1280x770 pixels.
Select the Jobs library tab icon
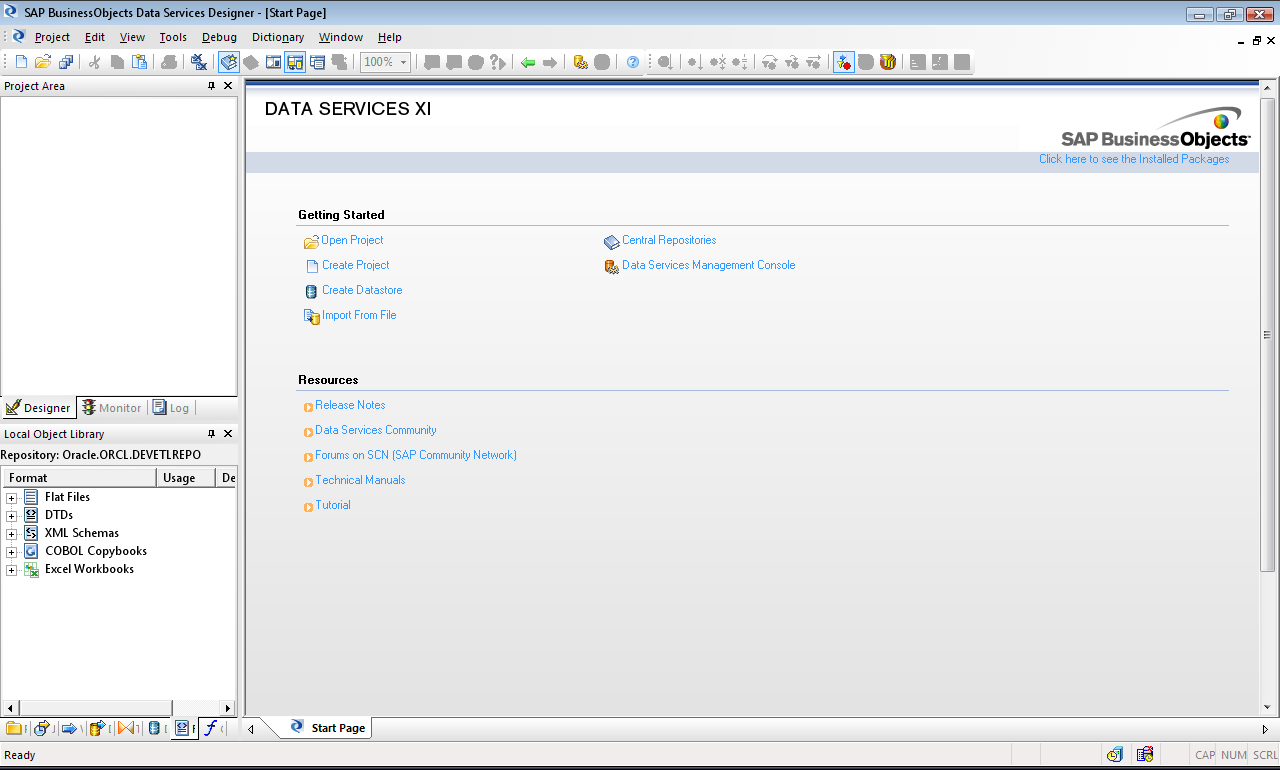coord(43,728)
